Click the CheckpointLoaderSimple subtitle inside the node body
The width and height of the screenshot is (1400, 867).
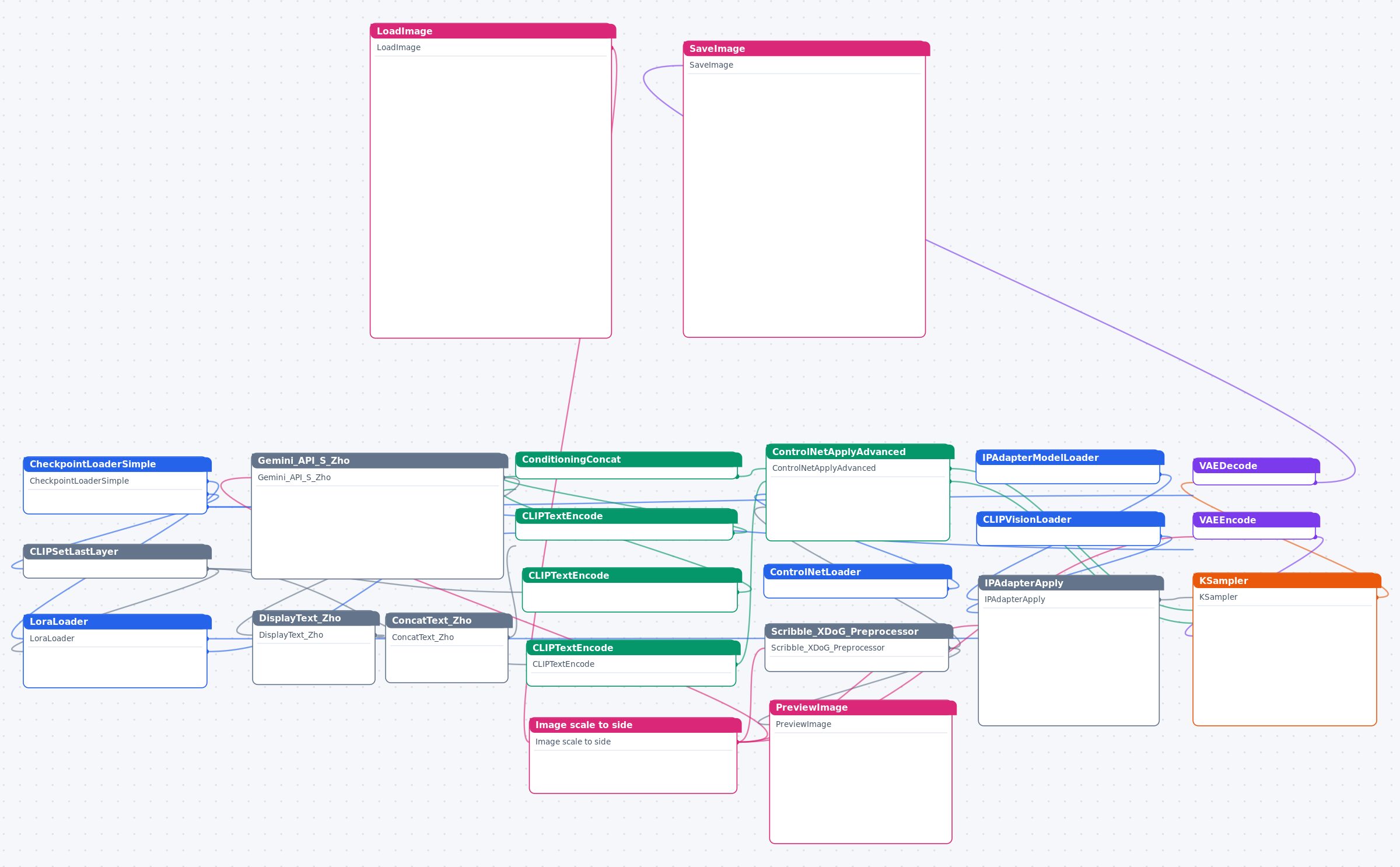pyautogui.click(x=79, y=481)
